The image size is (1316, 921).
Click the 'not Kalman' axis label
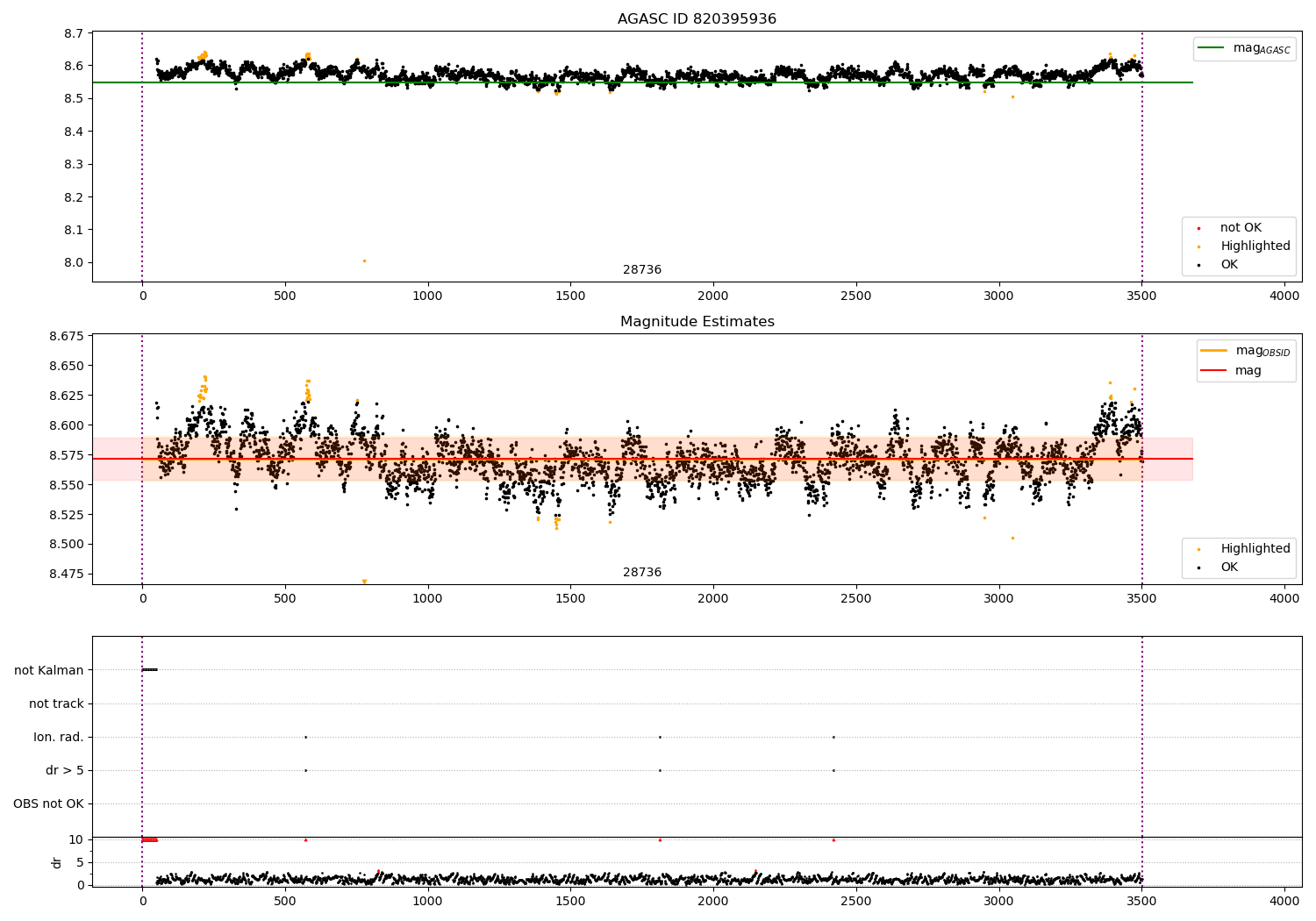[x=49, y=670]
